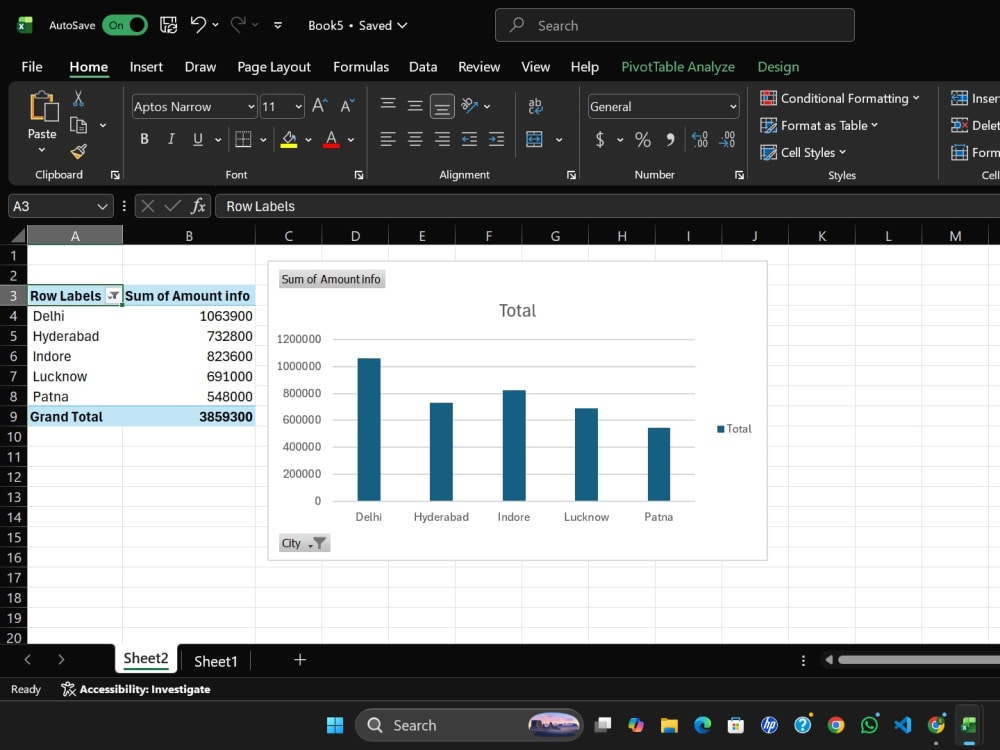Toggle Underline formatting
This screenshot has height=750, width=1000.
point(198,139)
